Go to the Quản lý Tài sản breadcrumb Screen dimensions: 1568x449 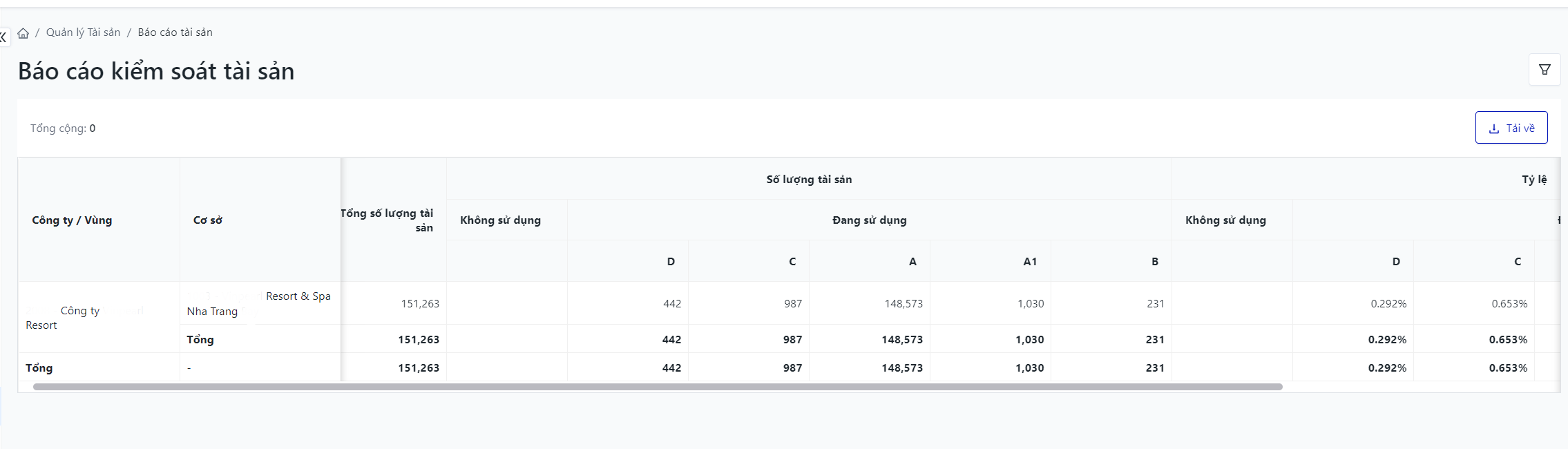click(83, 32)
